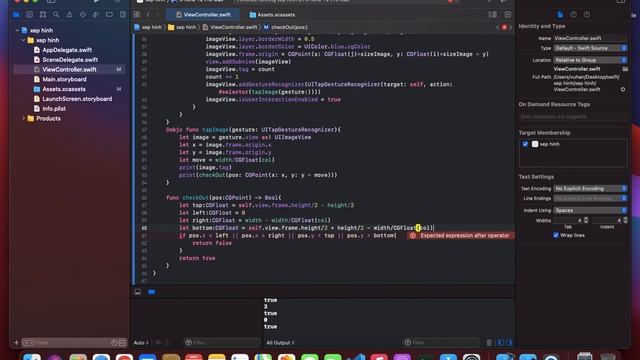This screenshot has height=360, width=640.
Task: Collapse the xep hinh project root
Action: (17, 30)
